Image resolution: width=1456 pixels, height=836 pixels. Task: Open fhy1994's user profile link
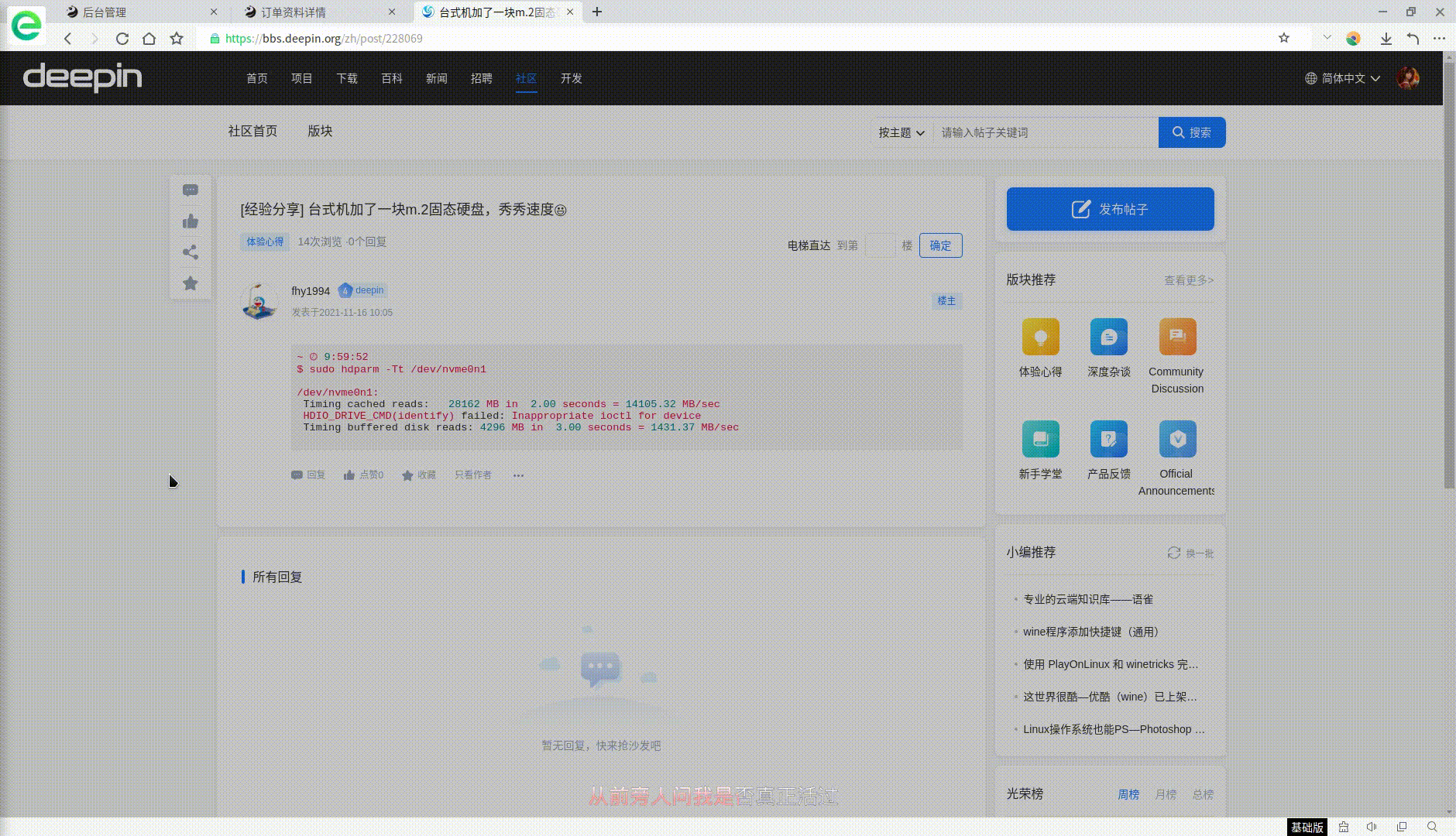pos(310,291)
